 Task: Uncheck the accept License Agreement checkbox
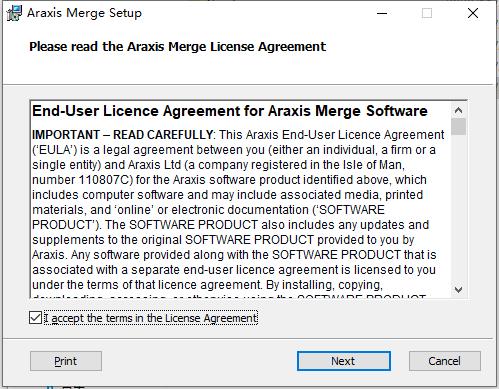[35, 318]
